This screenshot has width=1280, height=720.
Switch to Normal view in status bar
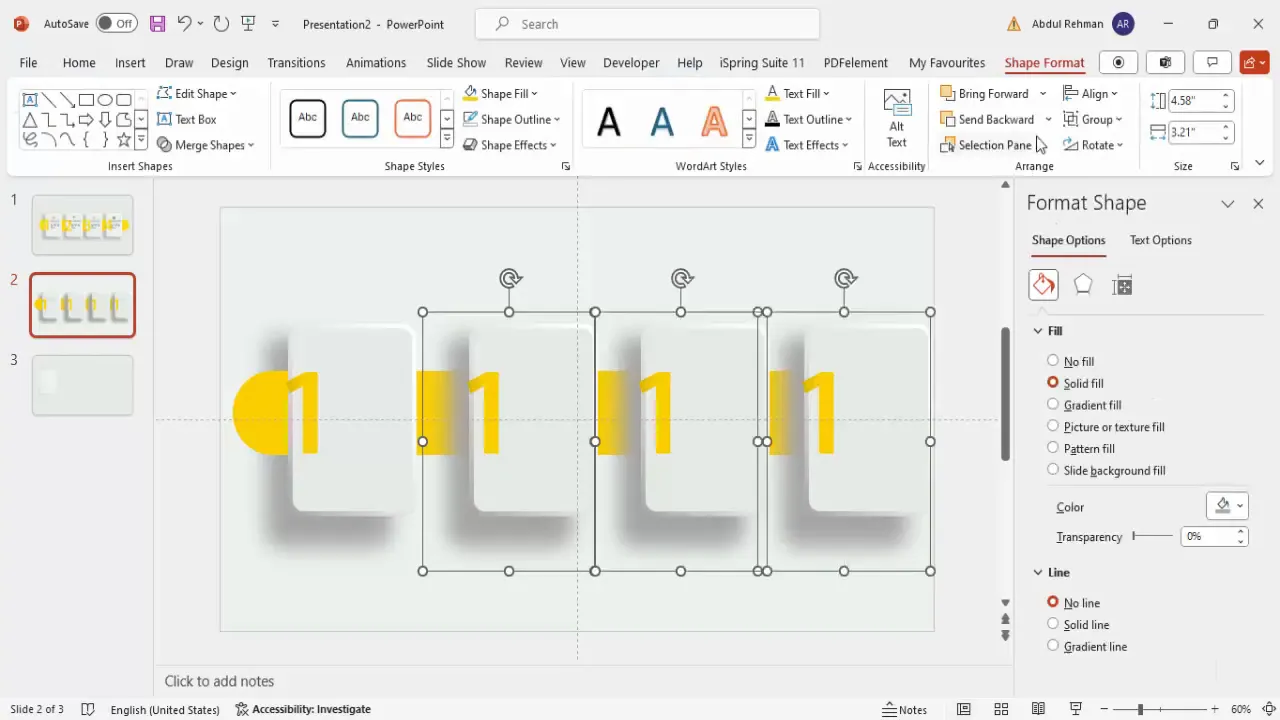point(964,709)
